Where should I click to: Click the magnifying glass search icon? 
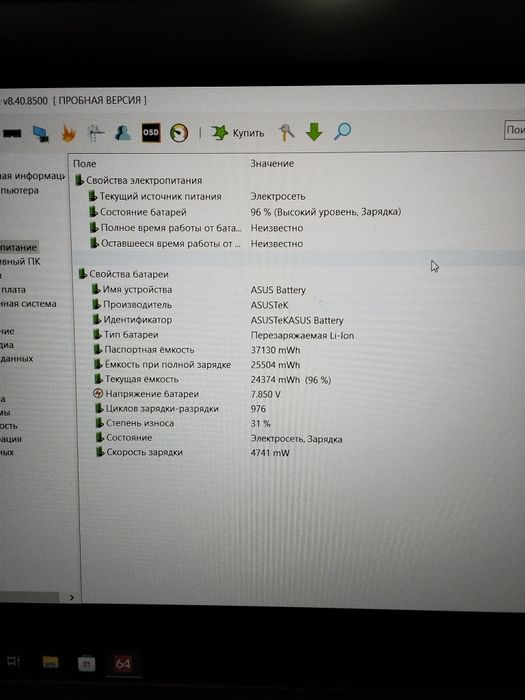(342, 132)
